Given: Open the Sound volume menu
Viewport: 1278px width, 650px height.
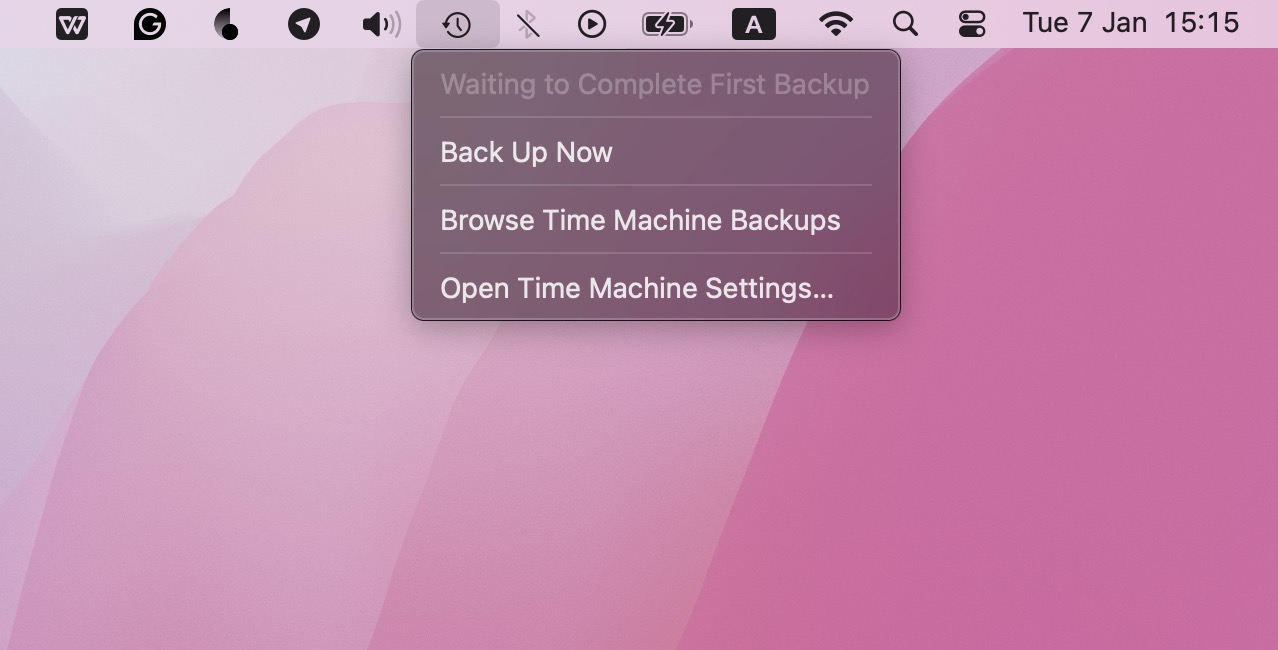Looking at the screenshot, I should click(381, 24).
